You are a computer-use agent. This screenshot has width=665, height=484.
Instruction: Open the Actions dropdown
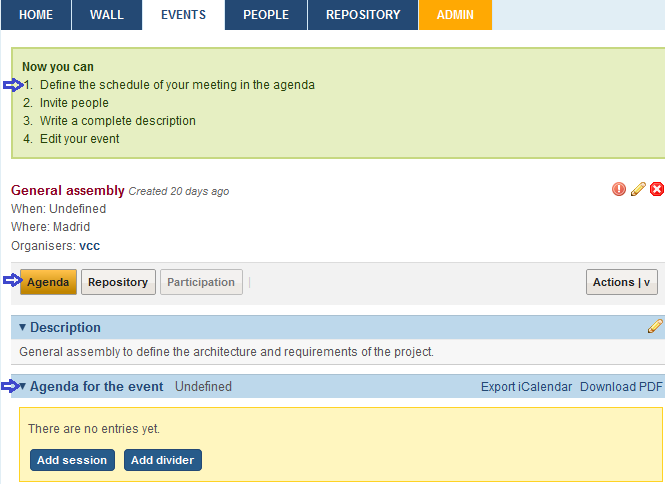coord(621,282)
